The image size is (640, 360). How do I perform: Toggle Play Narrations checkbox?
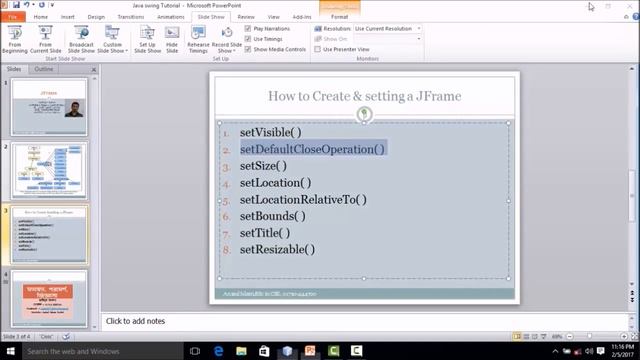click(x=248, y=29)
